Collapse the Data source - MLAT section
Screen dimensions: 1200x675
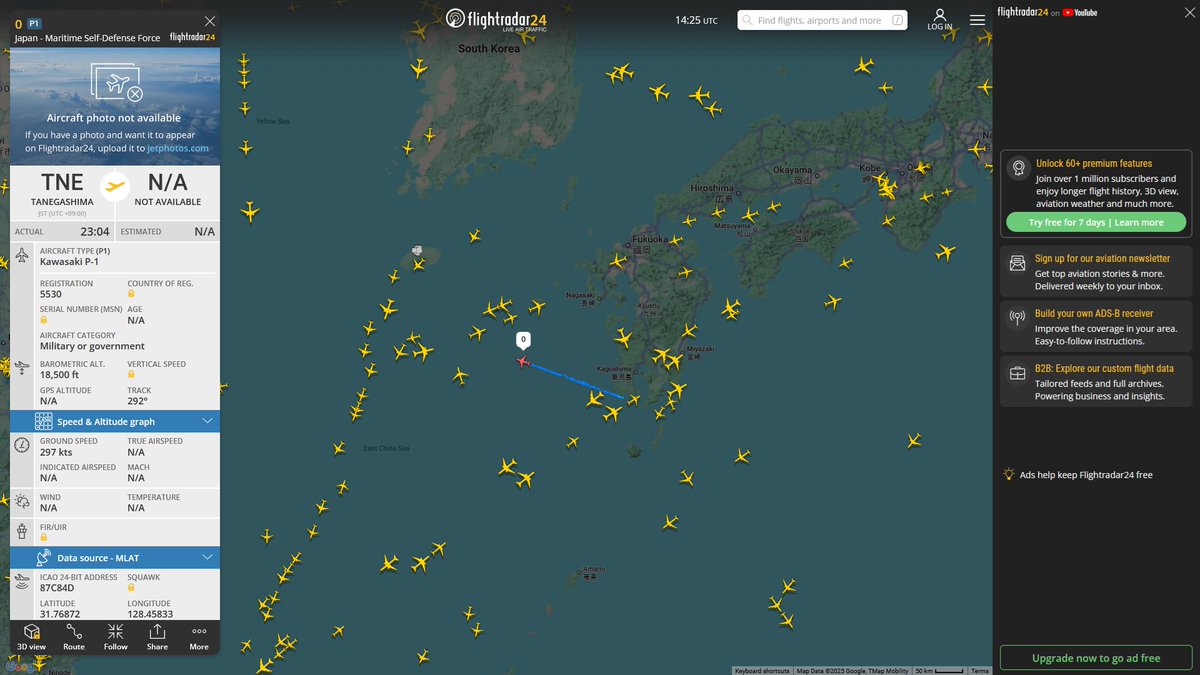(x=207, y=557)
